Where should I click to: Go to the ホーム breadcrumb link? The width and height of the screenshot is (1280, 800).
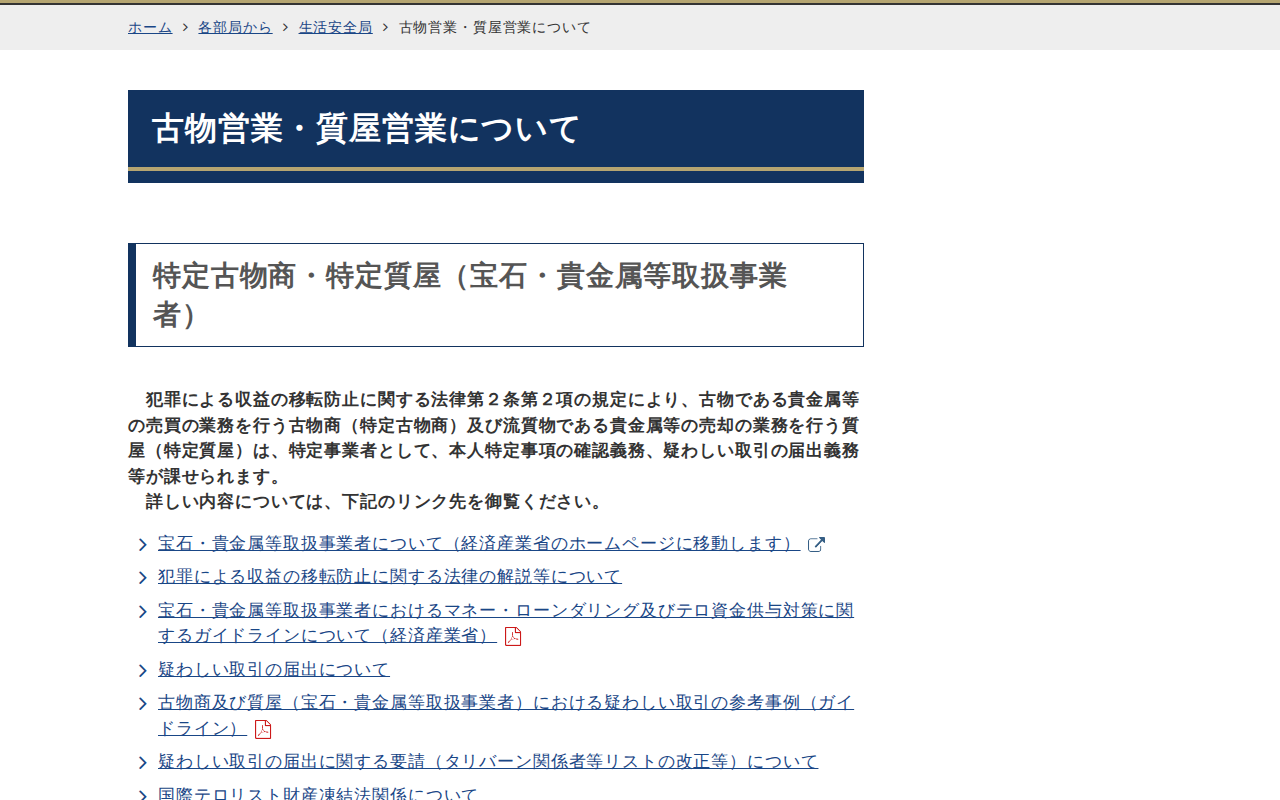click(x=150, y=27)
